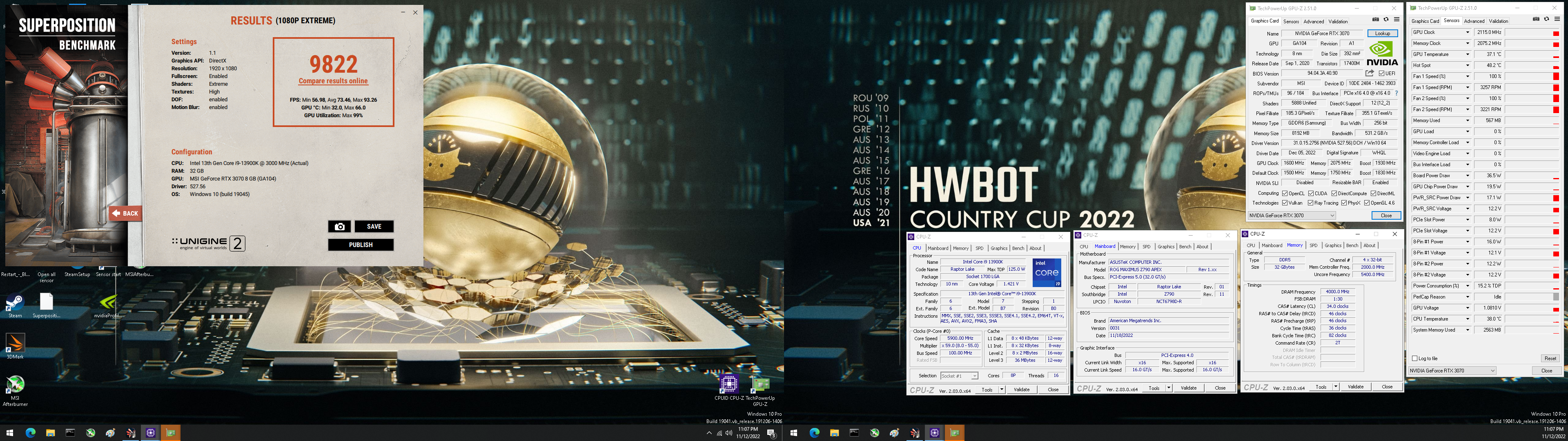The height and width of the screenshot is (441, 1568).
Task: Open 3DMark desktop shortcut
Action: 15,347
